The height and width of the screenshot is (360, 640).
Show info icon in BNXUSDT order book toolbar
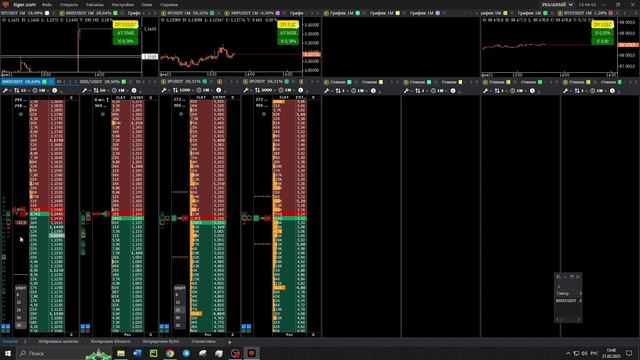(x=54, y=90)
